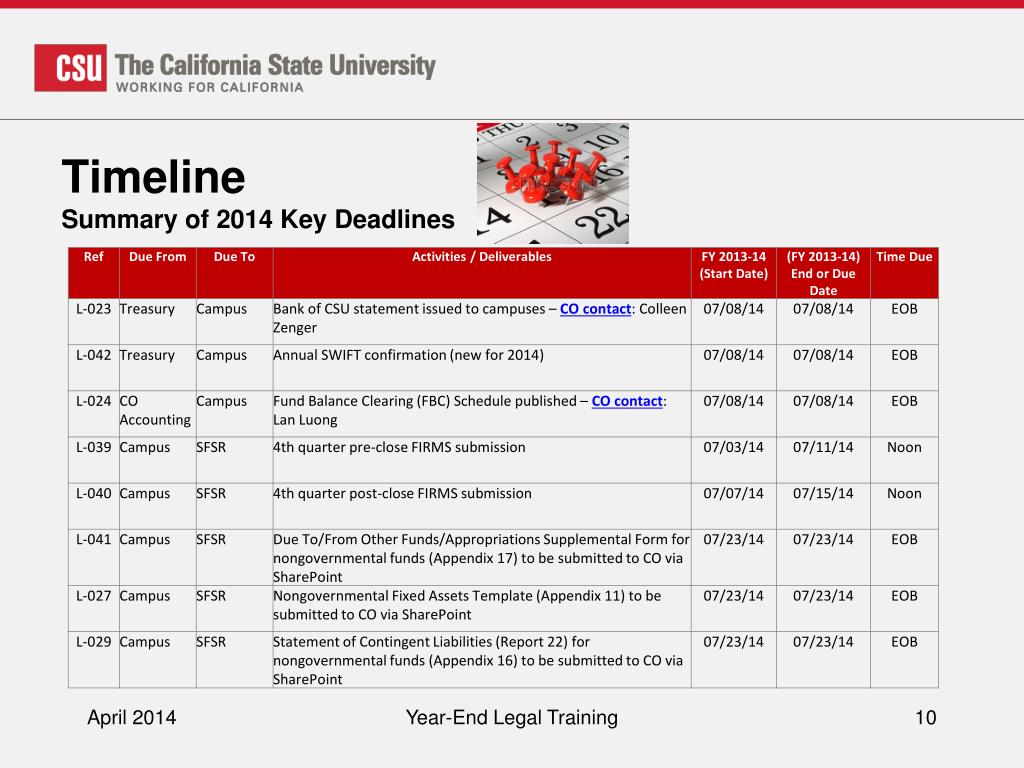Click 'Fund Balance Clearing (FBC) Schedule published' text

pos(424,401)
